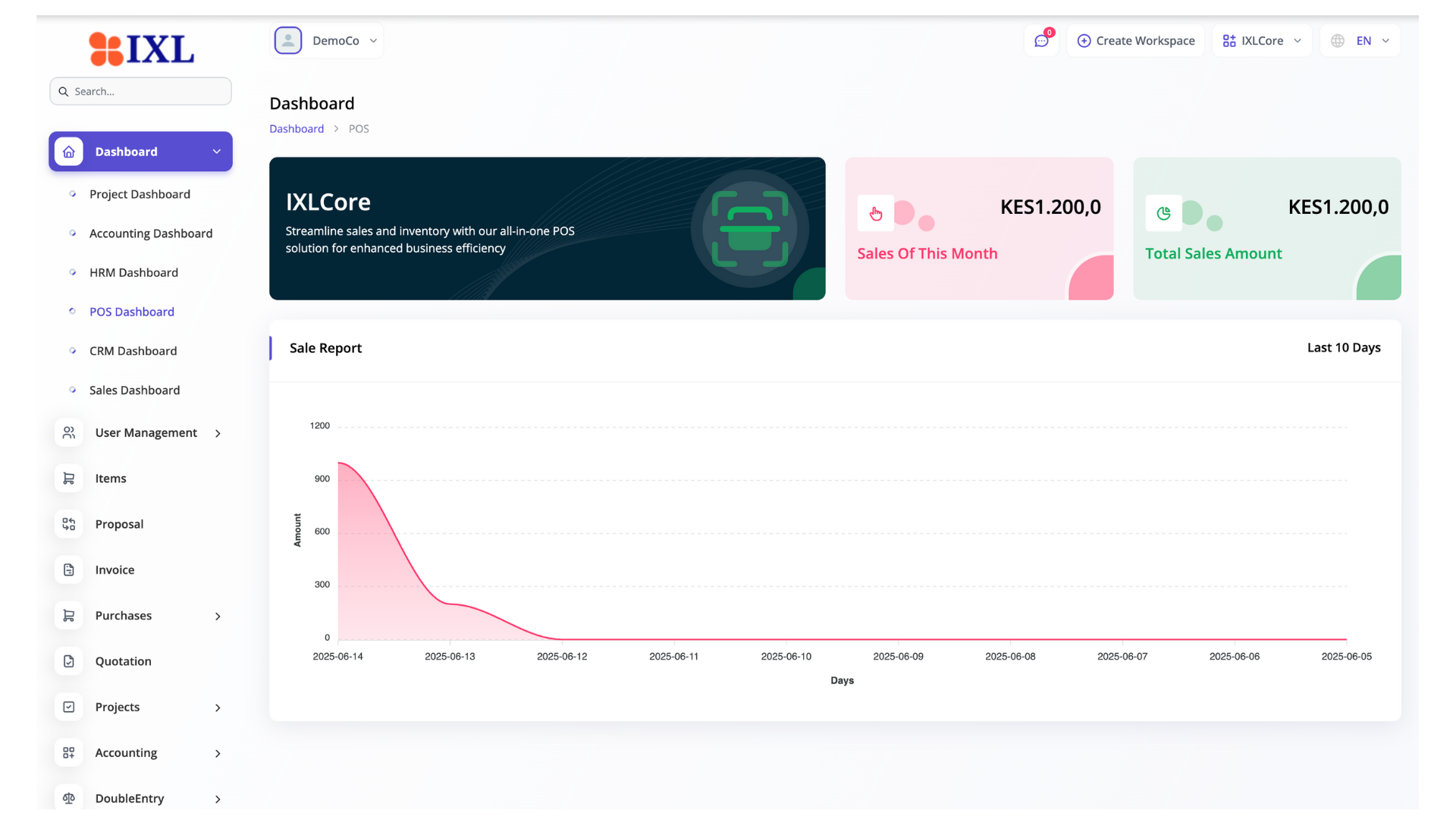Click the search magnifier icon
1456x819 pixels.
click(64, 92)
